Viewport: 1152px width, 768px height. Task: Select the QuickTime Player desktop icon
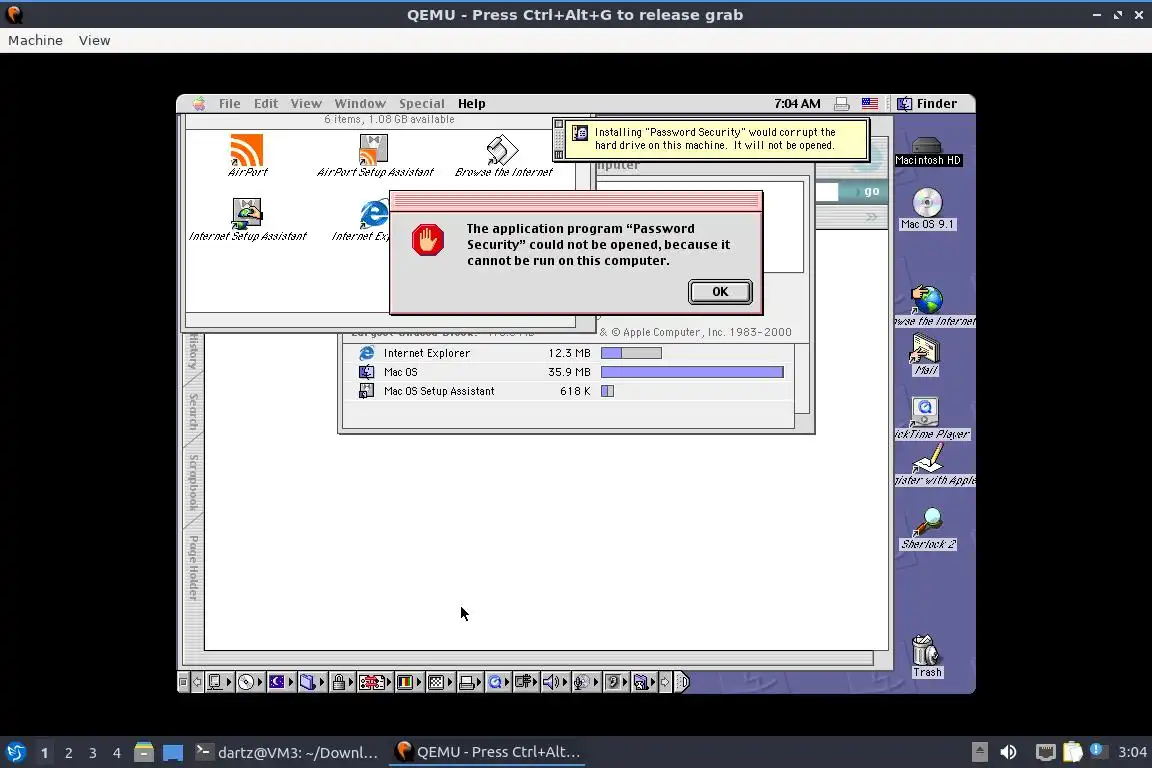[x=926, y=412]
